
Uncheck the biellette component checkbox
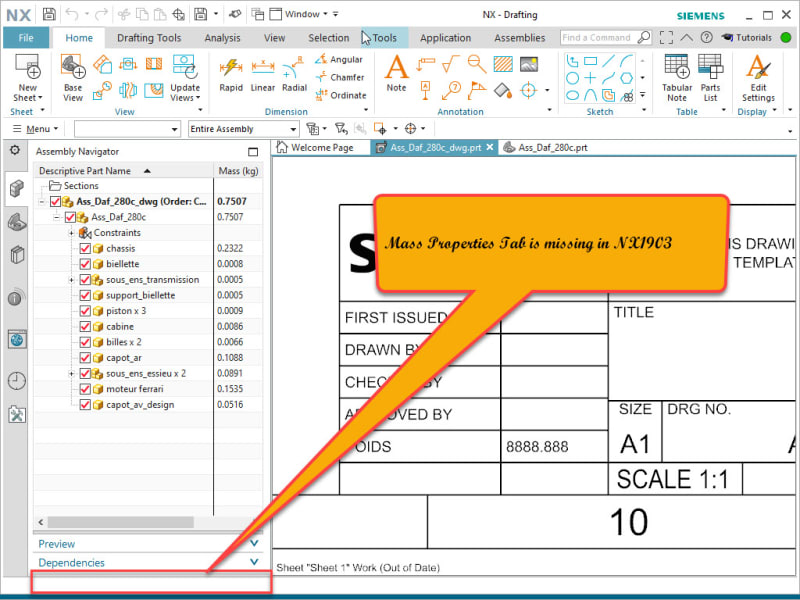tap(85, 264)
